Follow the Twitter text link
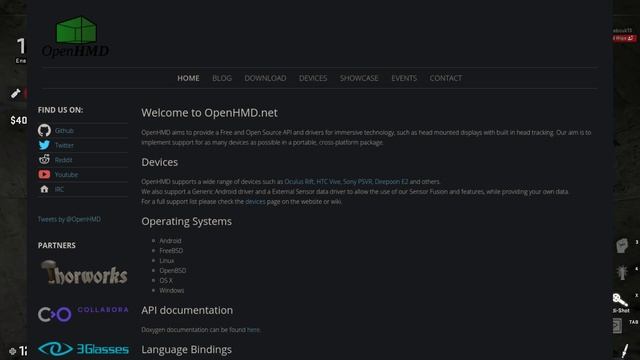The height and width of the screenshot is (360, 640). click(64, 145)
